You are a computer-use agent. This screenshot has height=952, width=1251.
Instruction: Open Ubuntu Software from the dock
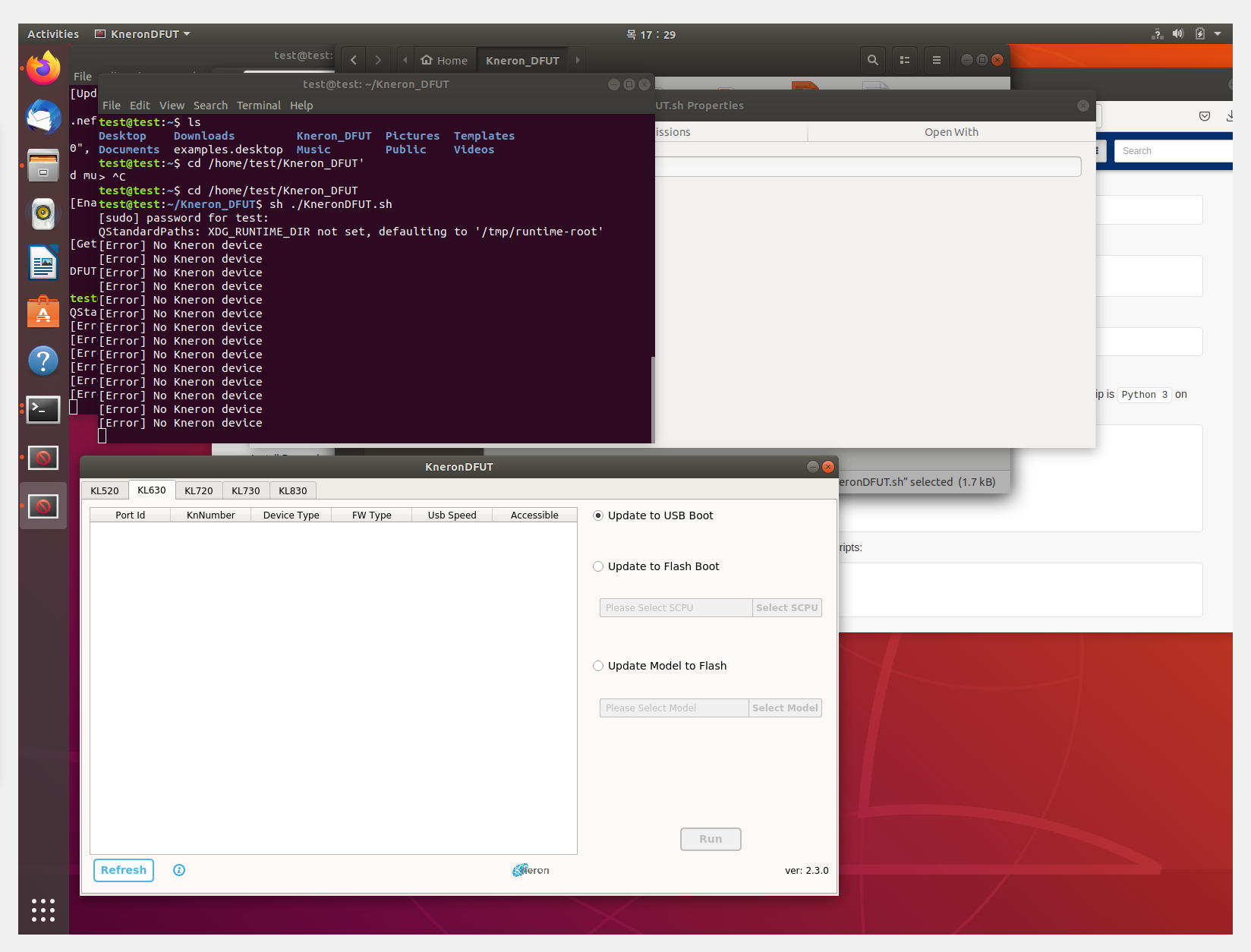point(43,311)
